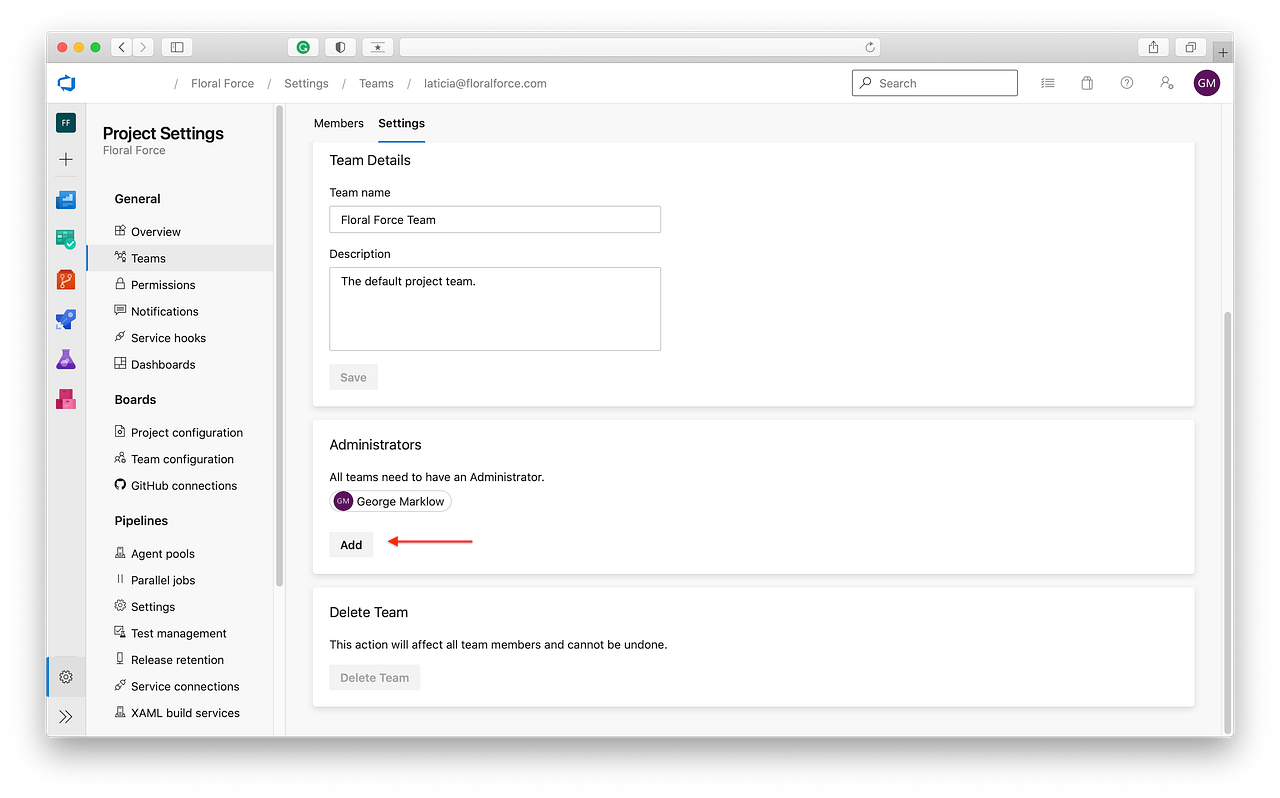Image resolution: width=1280 pixels, height=798 pixels.
Task: Switch to the Members tab
Action: [x=338, y=123]
